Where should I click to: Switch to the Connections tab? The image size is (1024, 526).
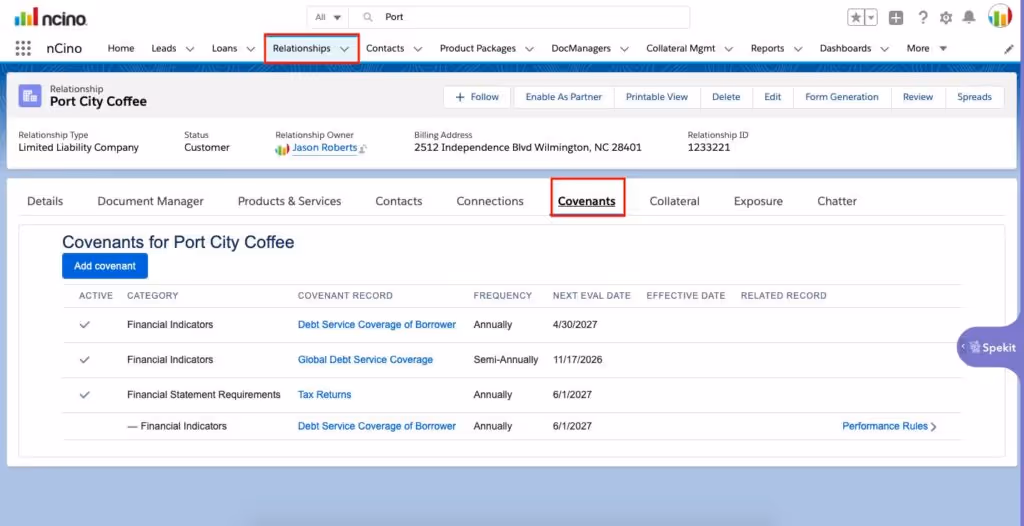[x=490, y=201]
